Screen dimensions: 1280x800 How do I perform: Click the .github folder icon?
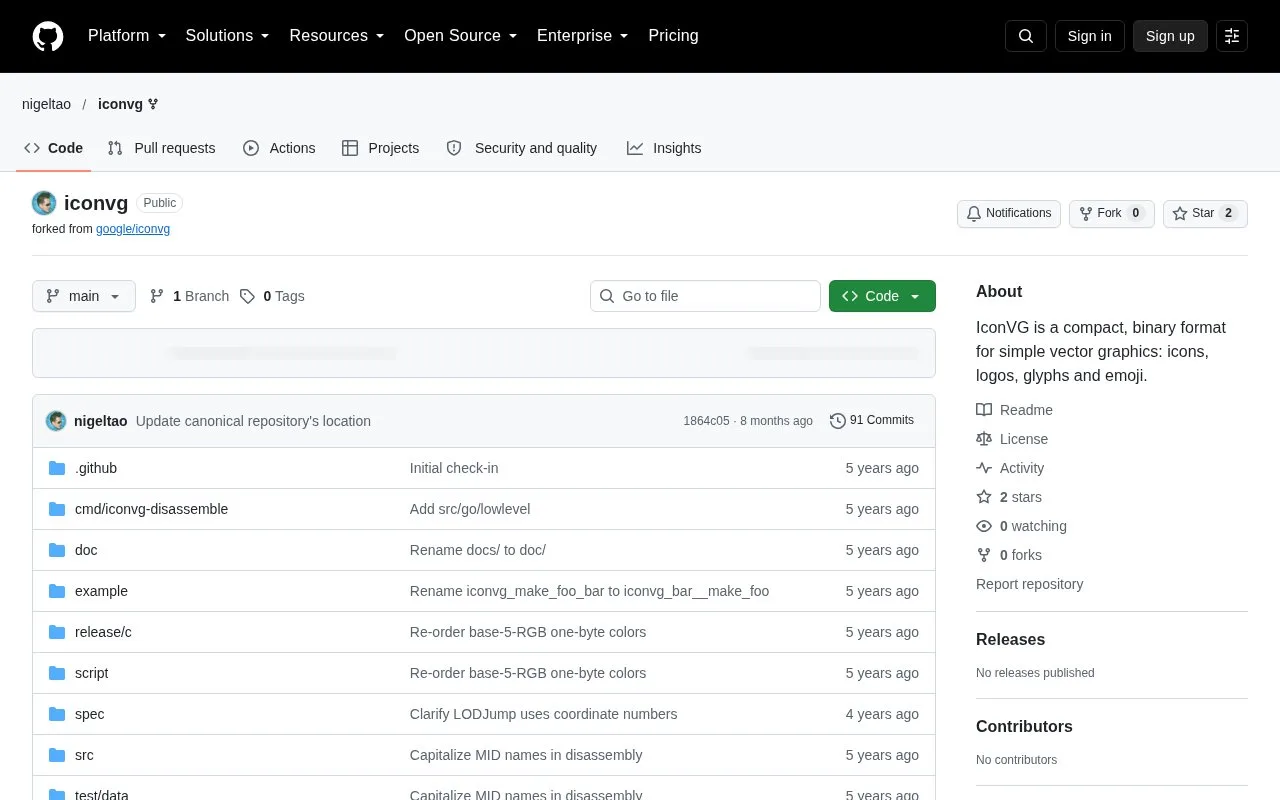(x=57, y=468)
